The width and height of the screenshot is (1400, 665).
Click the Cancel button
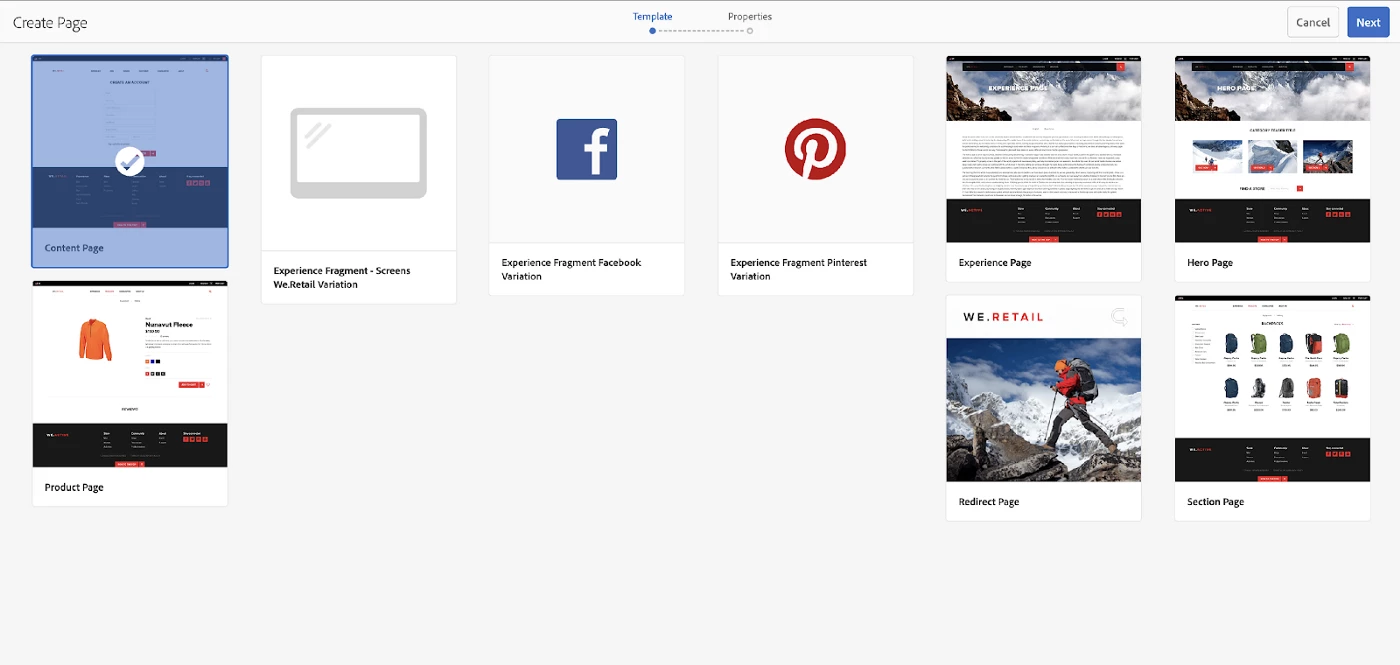pos(1313,22)
